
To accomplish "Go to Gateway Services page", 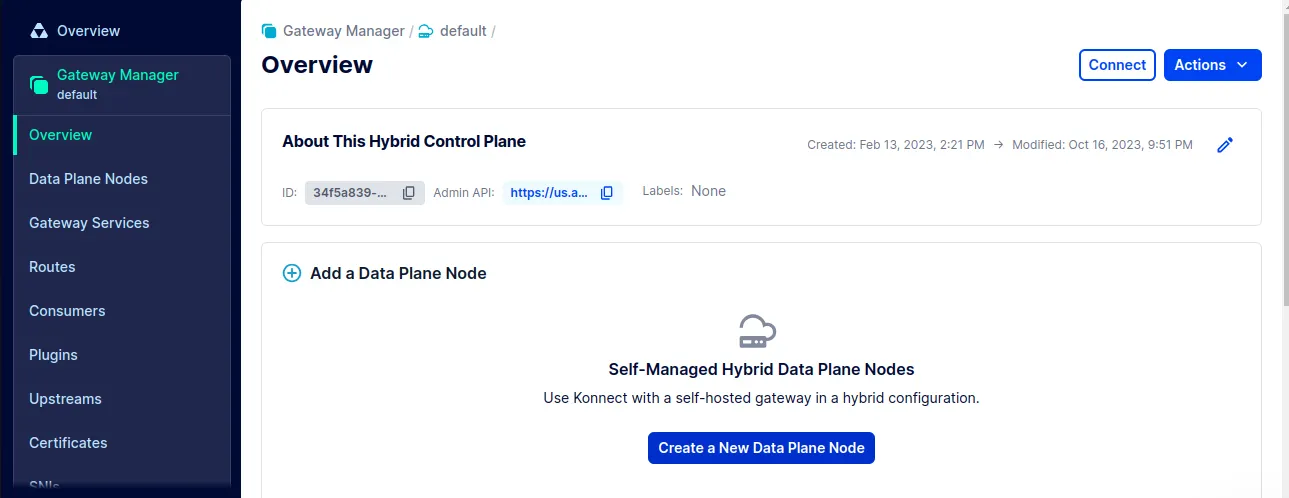I will point(89,223).
